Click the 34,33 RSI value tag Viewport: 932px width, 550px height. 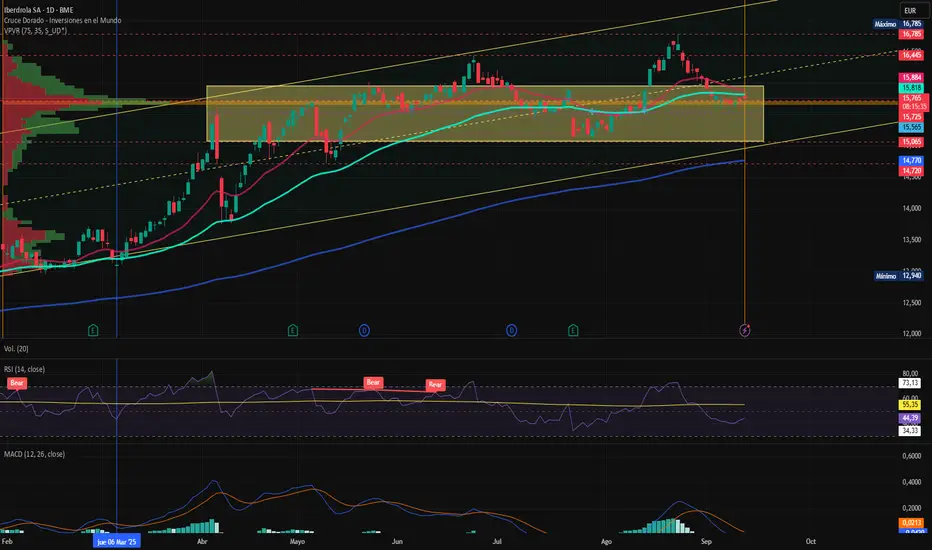click(910, 430)
